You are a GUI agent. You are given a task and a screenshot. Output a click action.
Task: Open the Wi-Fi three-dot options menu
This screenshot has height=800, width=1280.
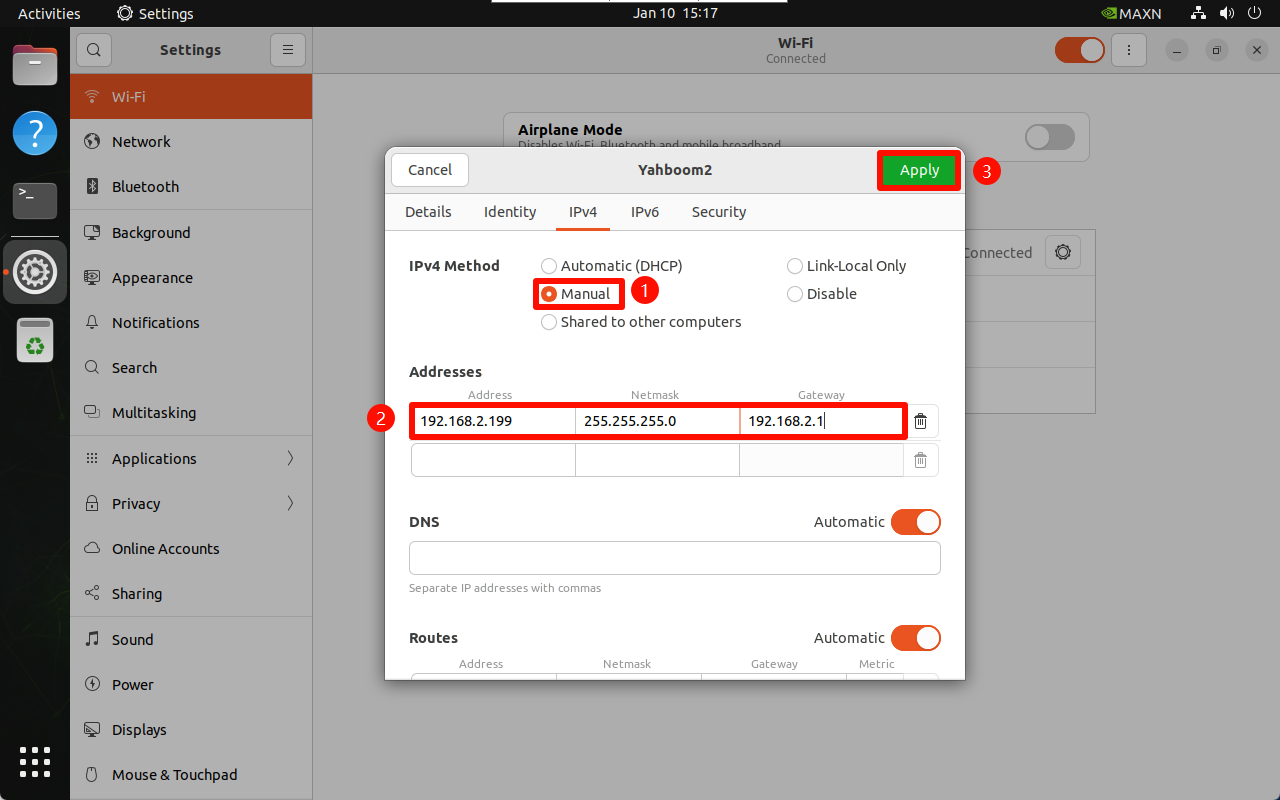click(x=1129, y=50)
